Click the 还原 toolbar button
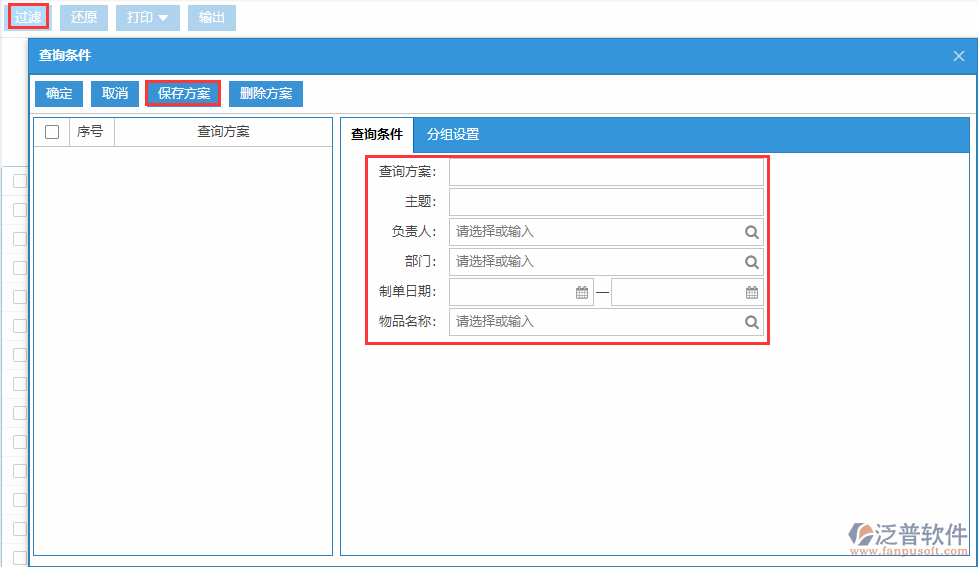The height and width of the screenshot is (567, 978). pyautogui.click(x=84, y=17)
